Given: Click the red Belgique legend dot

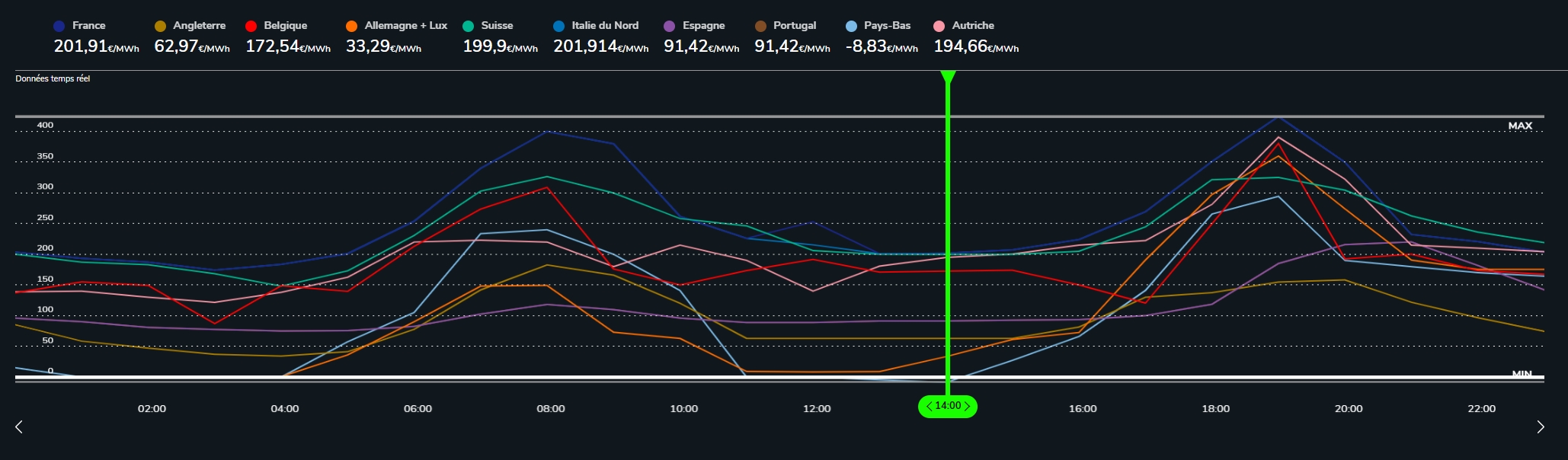Looking at the screenshot, I should coord(251,26).
